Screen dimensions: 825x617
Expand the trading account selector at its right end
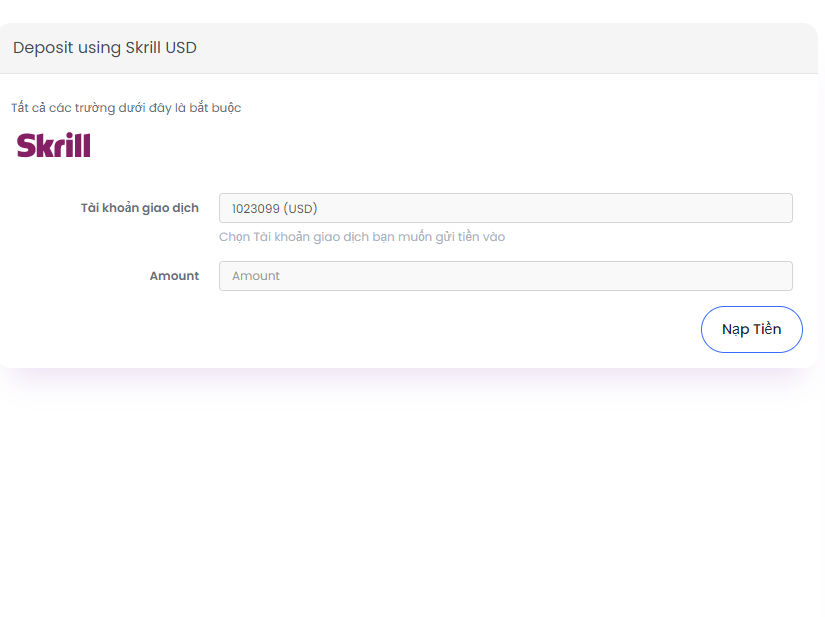coord(779,208)
